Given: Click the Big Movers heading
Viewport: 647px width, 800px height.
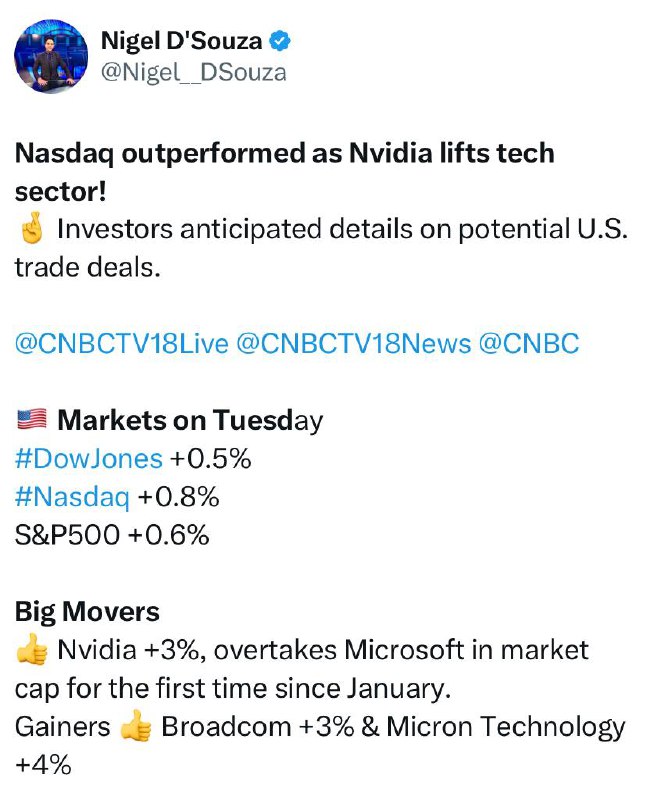Looking at the screenshot, I should point(87,612).
